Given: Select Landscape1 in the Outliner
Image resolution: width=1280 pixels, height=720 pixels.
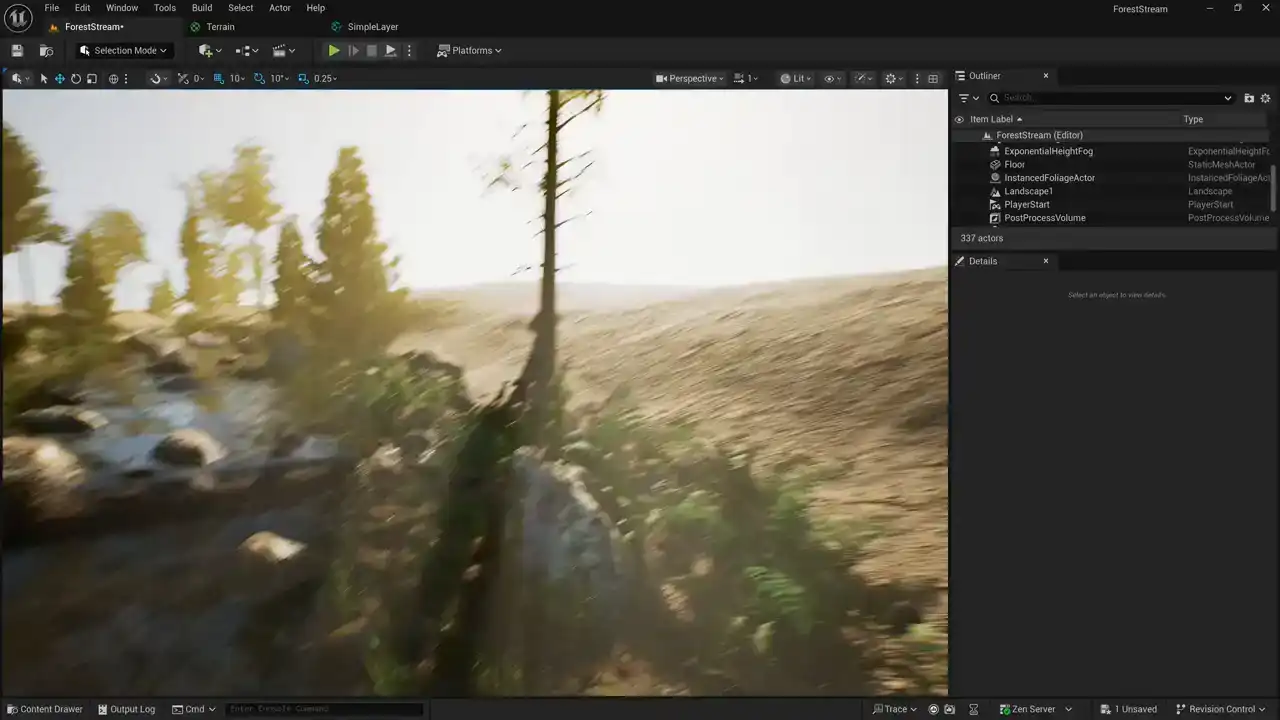Looking at the screenshot, I should (1028, 191).
